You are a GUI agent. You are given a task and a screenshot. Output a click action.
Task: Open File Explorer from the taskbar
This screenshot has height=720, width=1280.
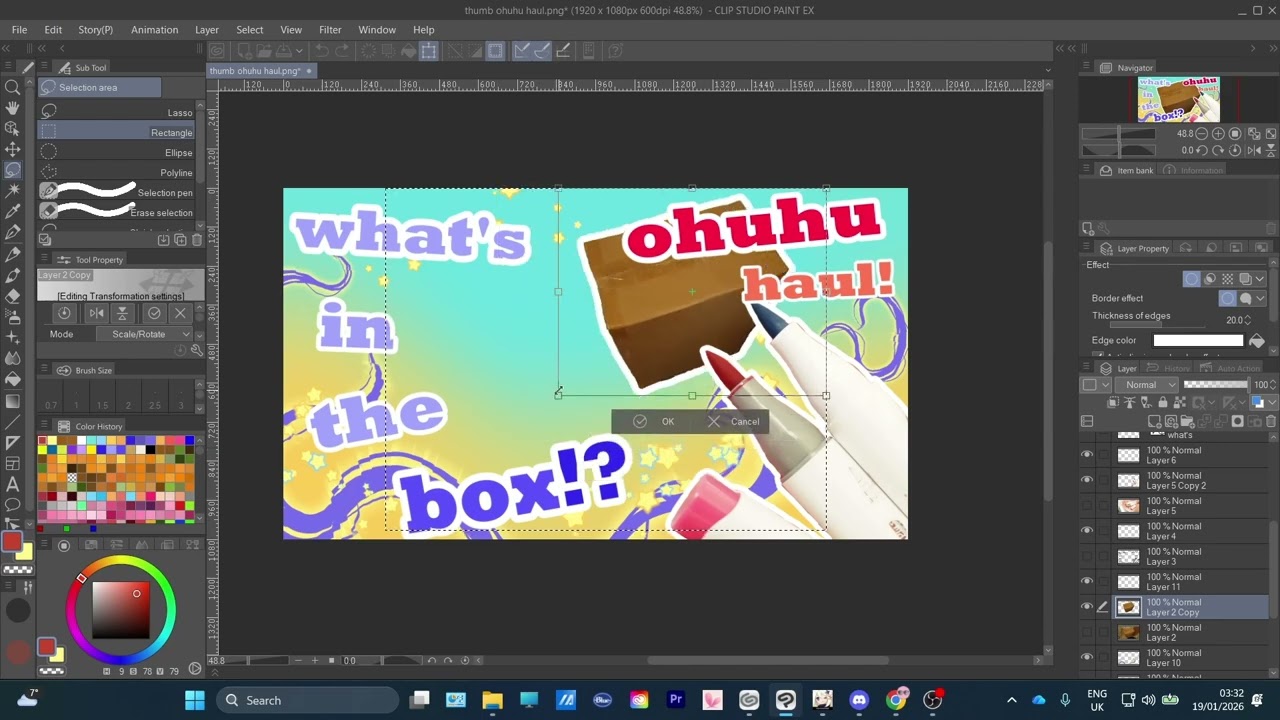pos(492,700)
